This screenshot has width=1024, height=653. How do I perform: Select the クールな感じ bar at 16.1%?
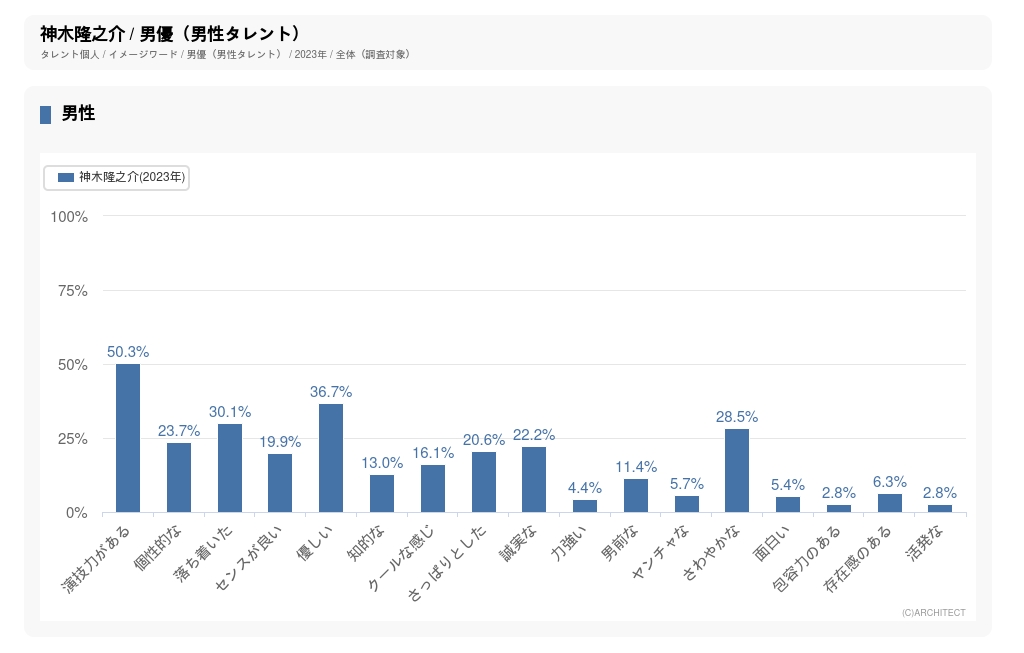point(433,488)
